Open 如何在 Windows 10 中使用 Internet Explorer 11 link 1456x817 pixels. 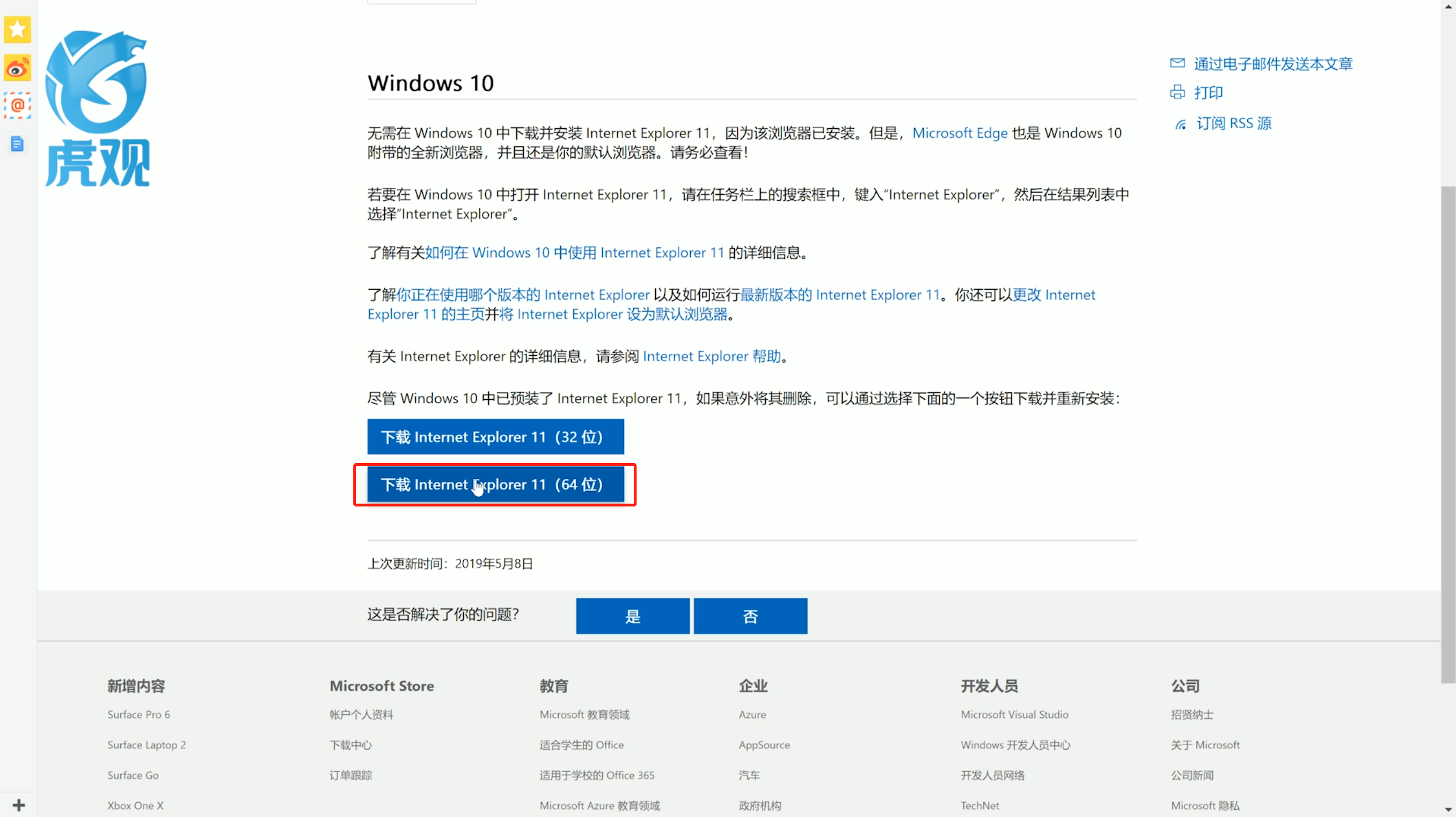point(574,253)
